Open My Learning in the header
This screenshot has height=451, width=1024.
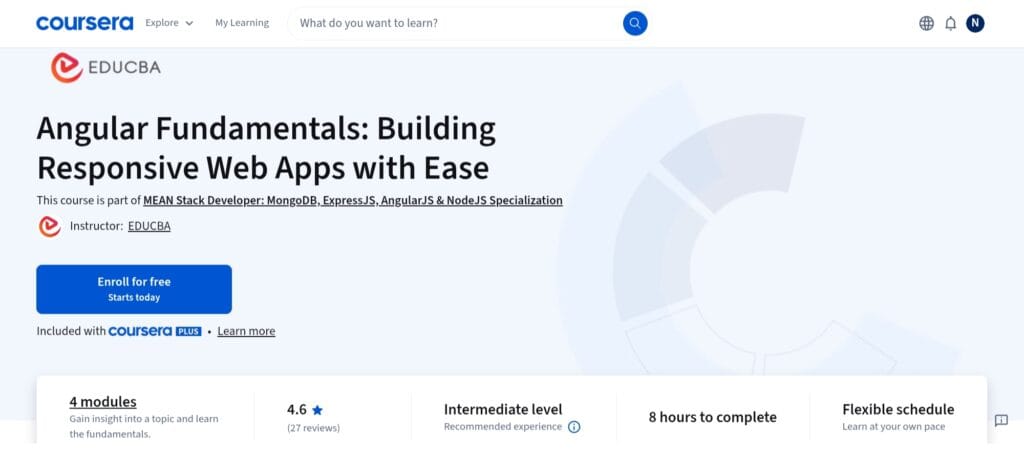[242, 23]
